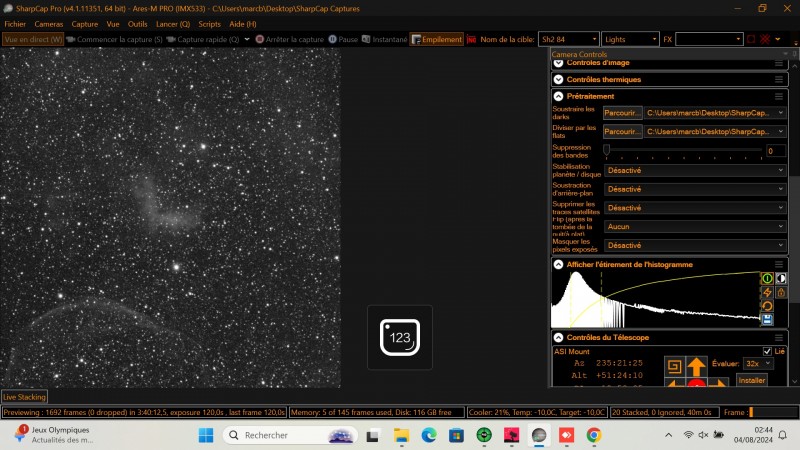Open menu lines icon of Contrôles du Télescope
800x450 pixels.
(x=779, y=338)
